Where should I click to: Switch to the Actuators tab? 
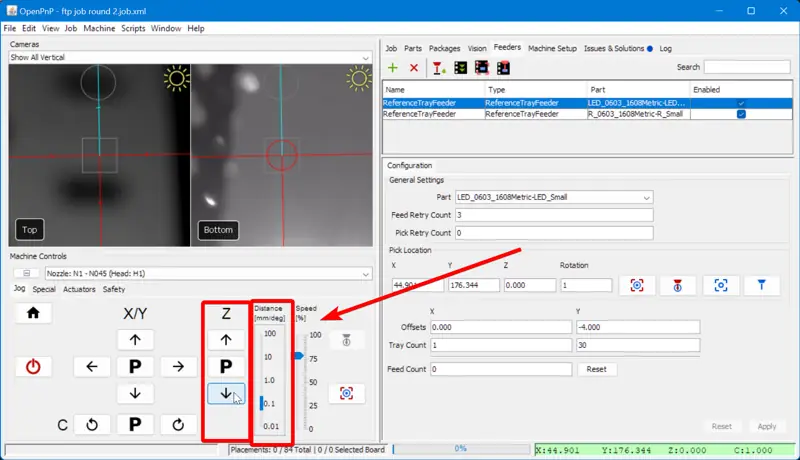point(79,289)
